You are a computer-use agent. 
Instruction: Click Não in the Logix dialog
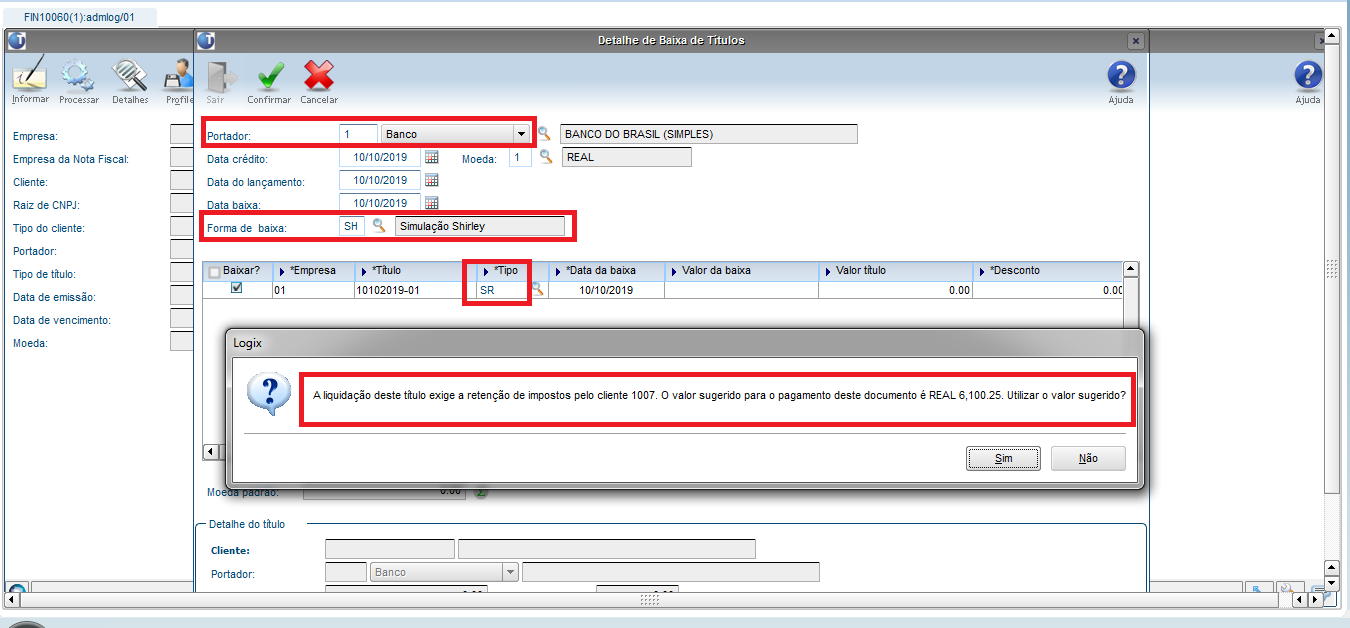pos(1088,458)
